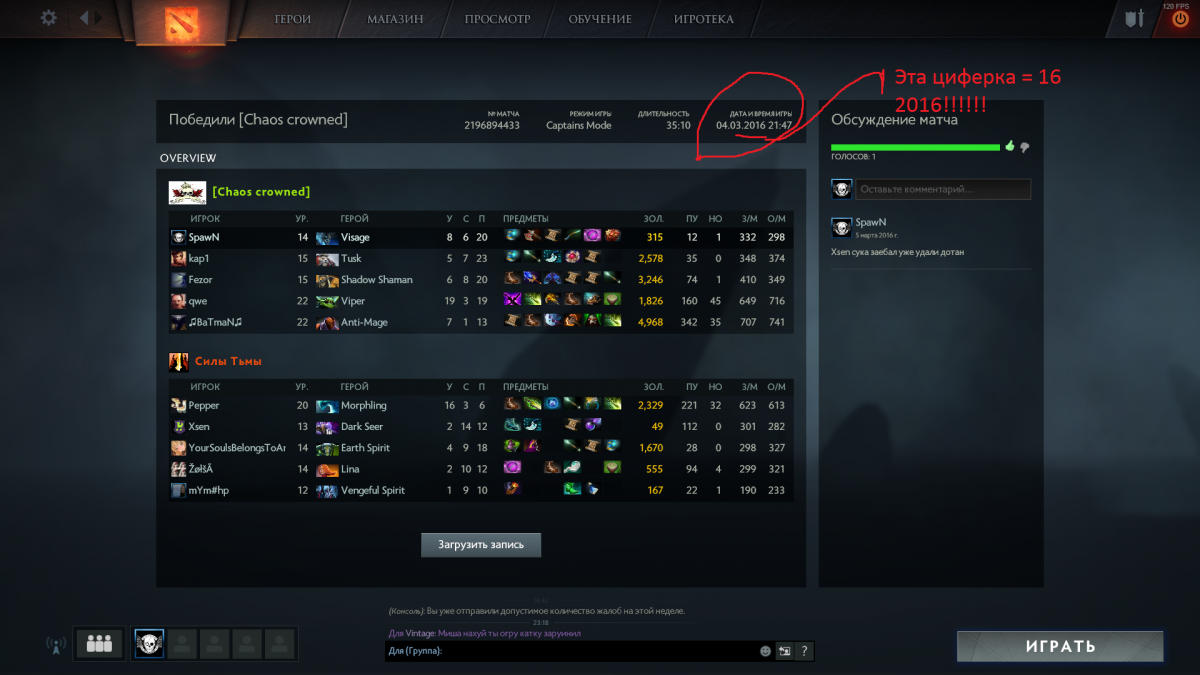Image resolution: width=1200 pixels, height=675 pixels.
Task: Switch to the ГЕРОИ tab
Action: pyautogui.click(x=292, y=19)
